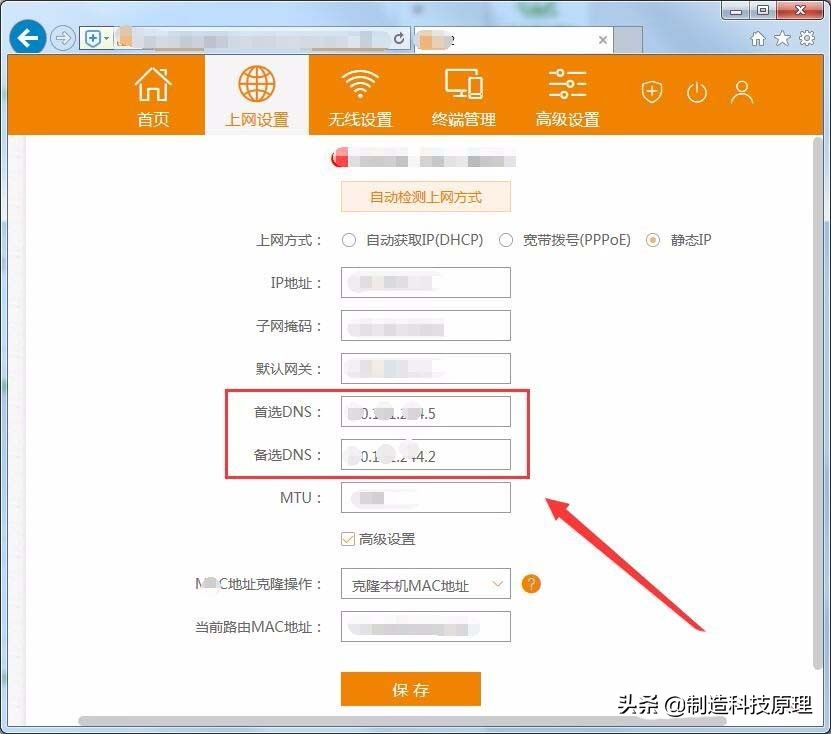The width and height of the screenshot is (831, 734).
Task: Open the 终端管理 device management tab
Action: [x=464, y=97]
